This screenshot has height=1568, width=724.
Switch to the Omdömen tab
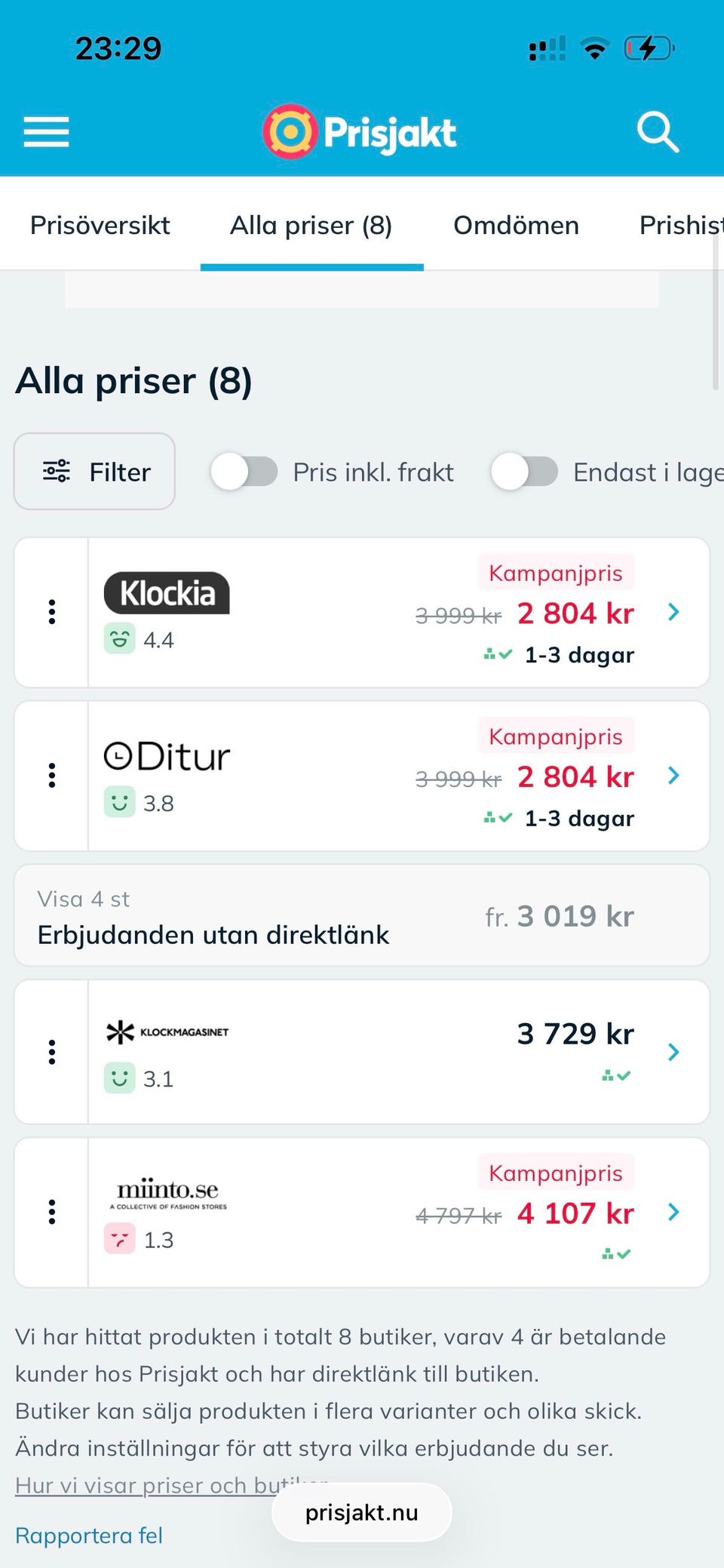coord(516,226)
